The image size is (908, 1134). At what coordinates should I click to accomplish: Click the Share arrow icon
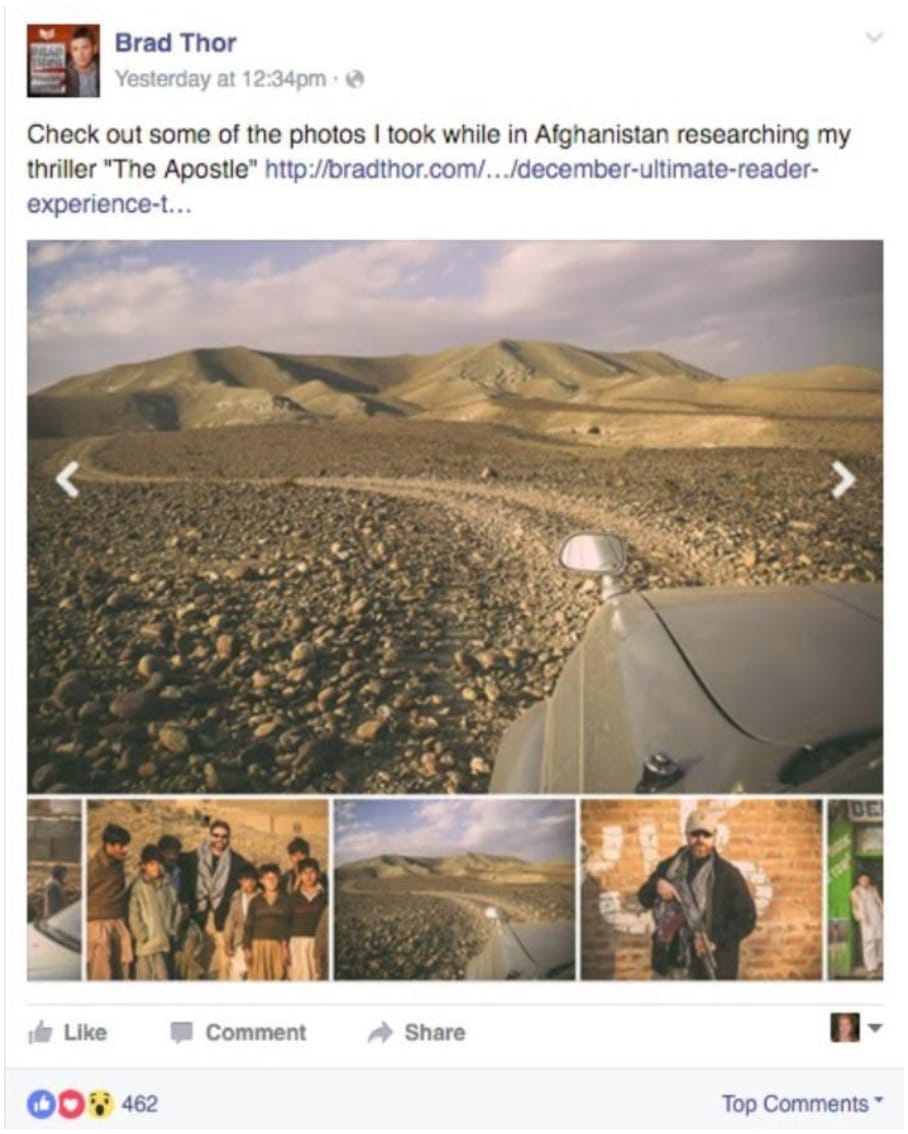pos(380,1032)
